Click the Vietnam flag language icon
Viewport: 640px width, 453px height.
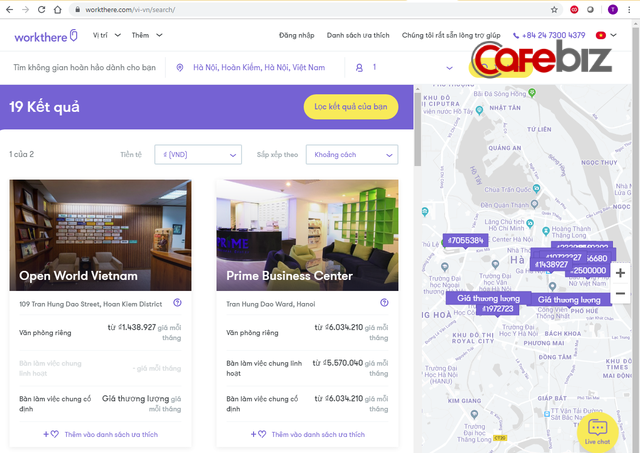click(600, 36)
